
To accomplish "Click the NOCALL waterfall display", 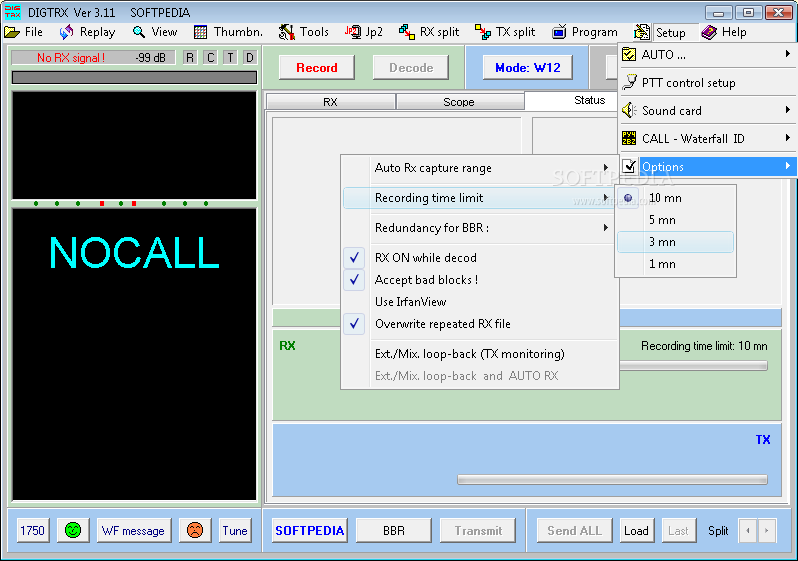I will 134,354.
